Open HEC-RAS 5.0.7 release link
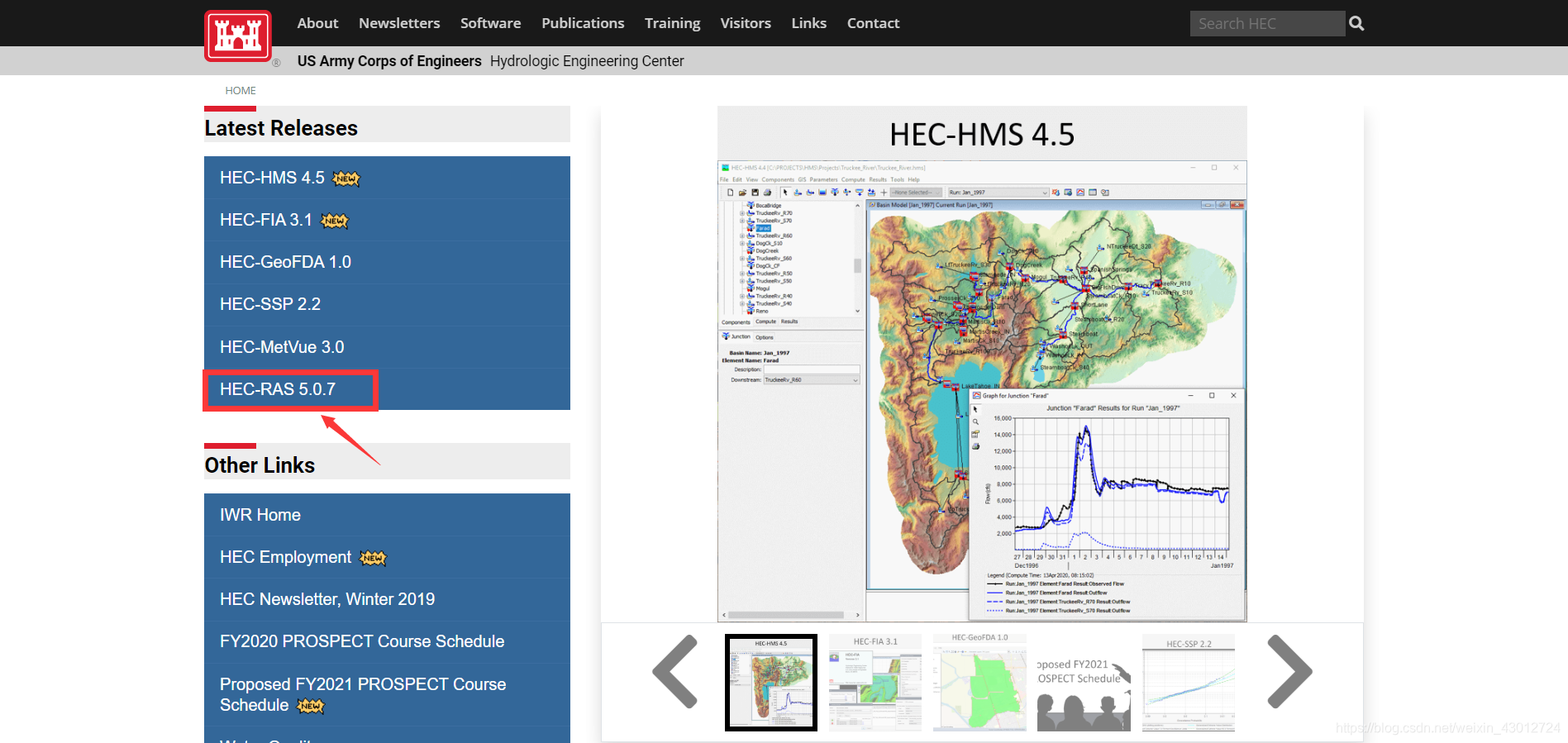1568x743 pixels. pos(387,389)
